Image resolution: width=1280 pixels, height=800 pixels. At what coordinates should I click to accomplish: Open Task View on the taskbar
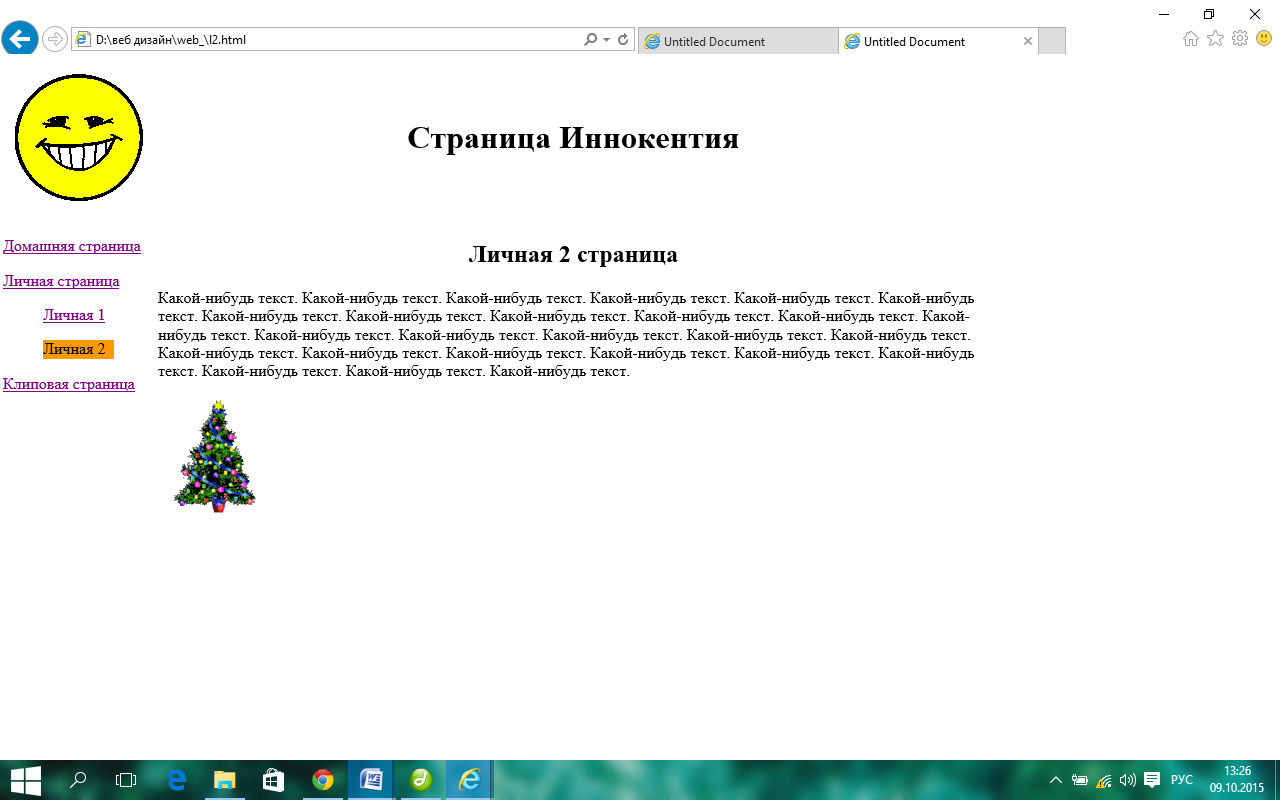click(x=126, y=780)
